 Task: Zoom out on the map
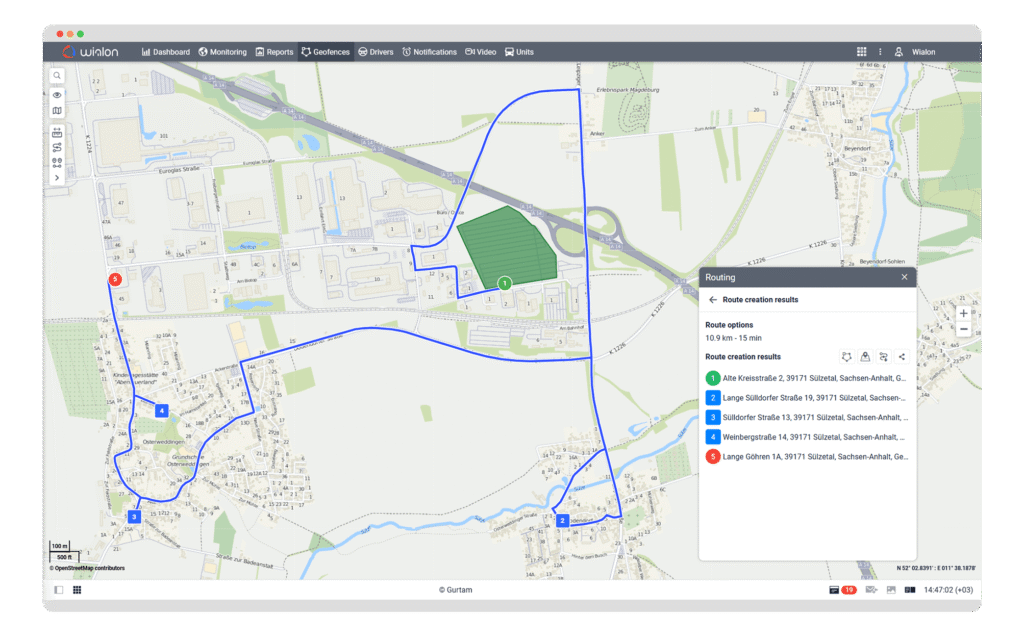coord(963,329)
